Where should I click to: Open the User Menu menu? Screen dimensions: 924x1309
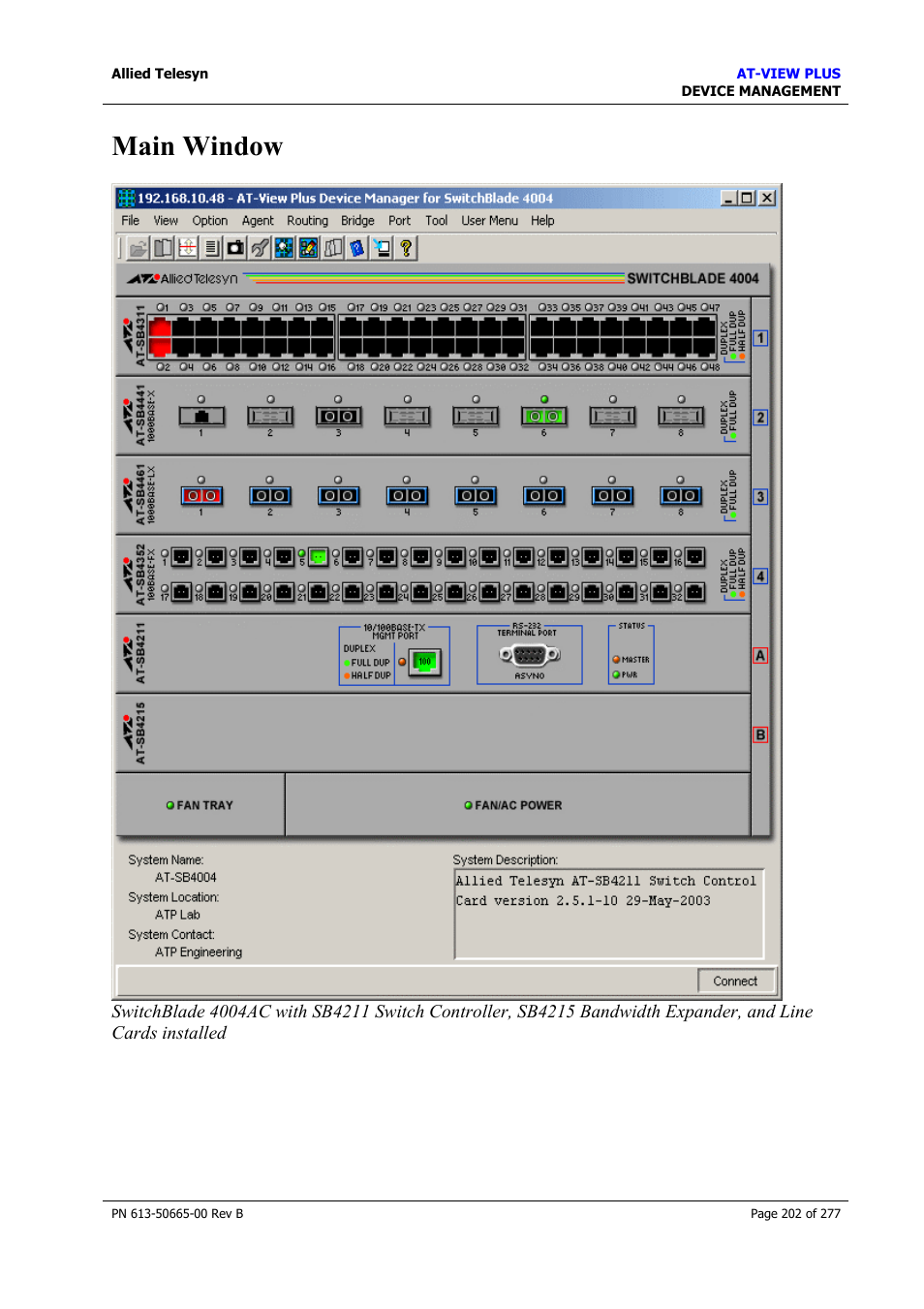489,221
